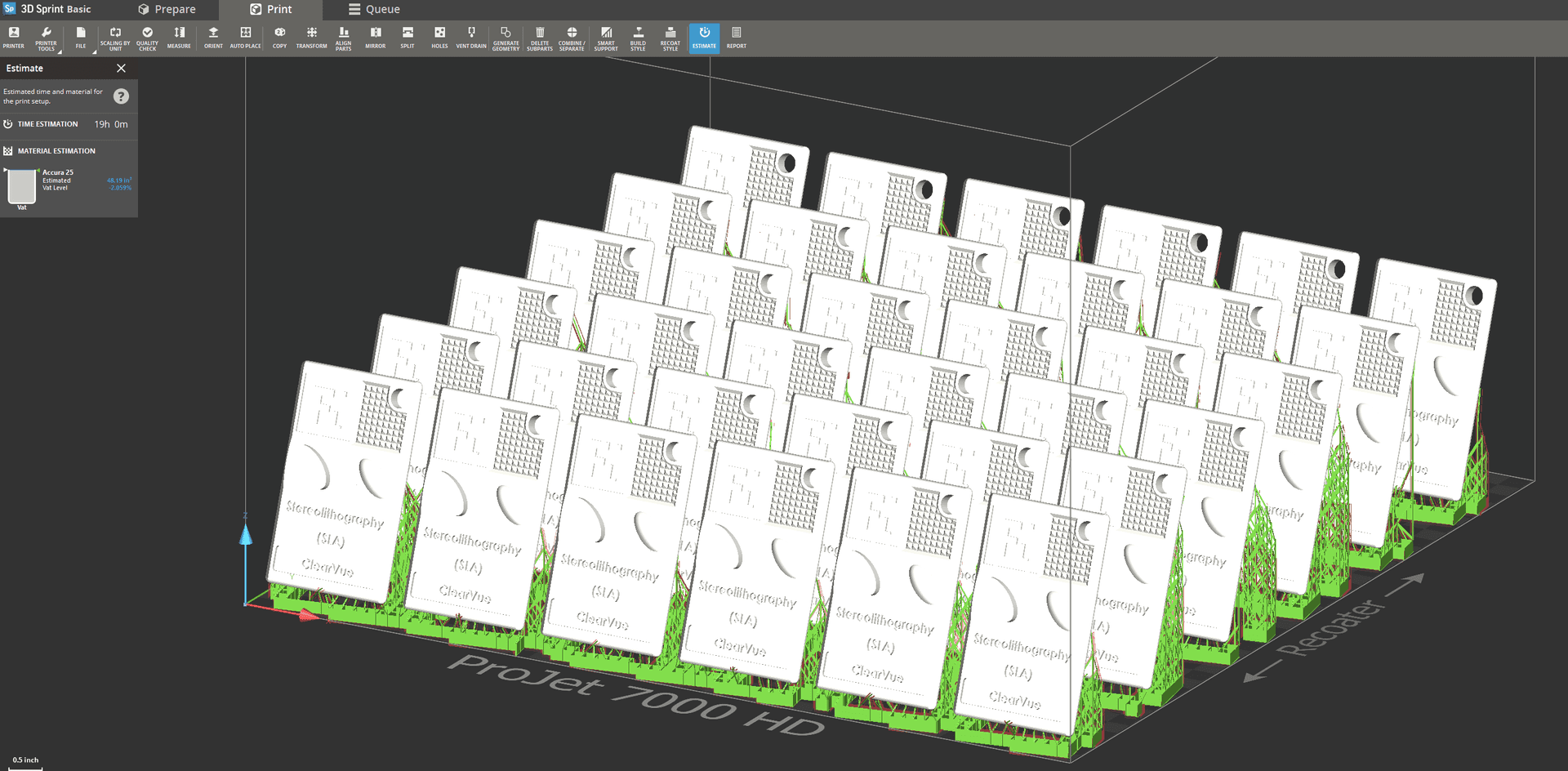
Task: Select the Mirror tool
Action: (376, 38)
